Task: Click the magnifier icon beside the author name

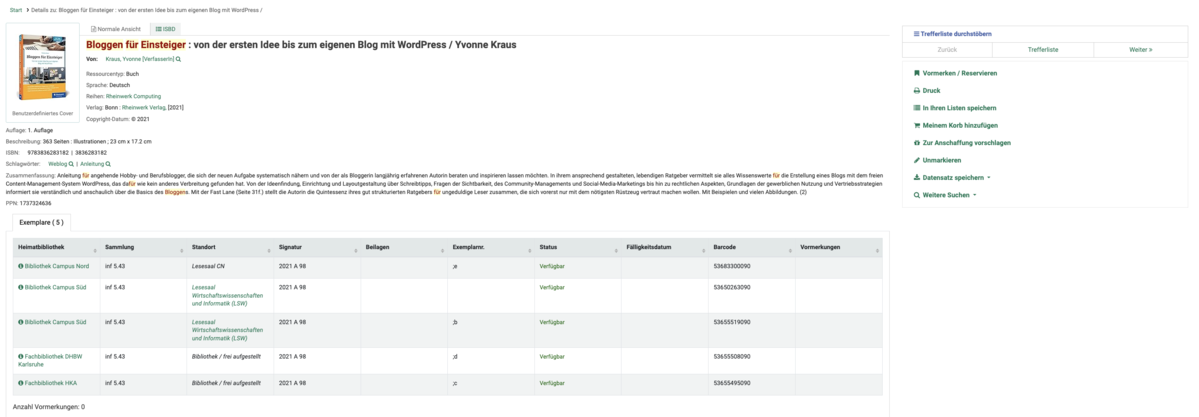Action: pyautogui.click(x=179, y=59)
